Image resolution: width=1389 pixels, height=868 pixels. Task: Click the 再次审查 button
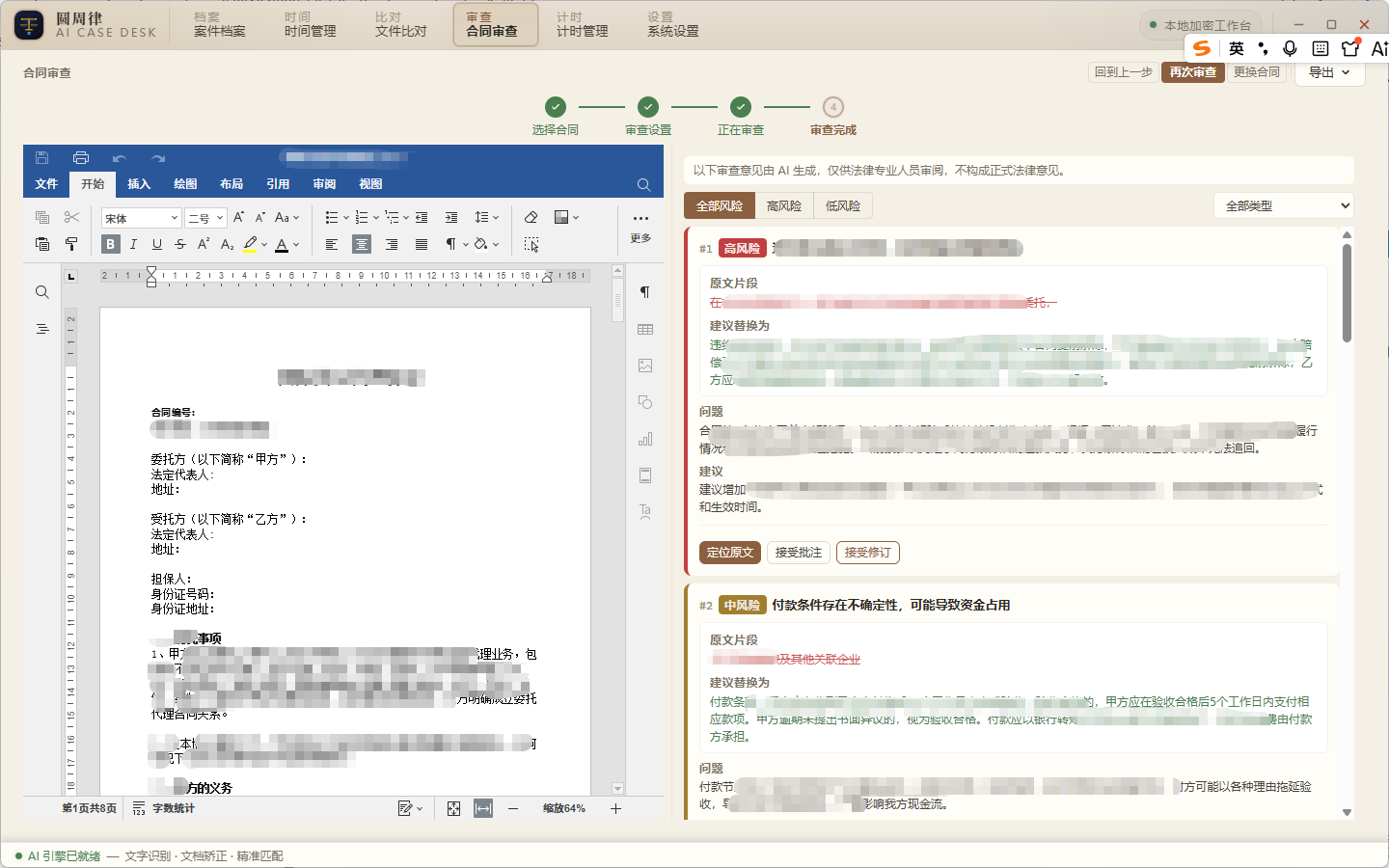pos(1193,72)
